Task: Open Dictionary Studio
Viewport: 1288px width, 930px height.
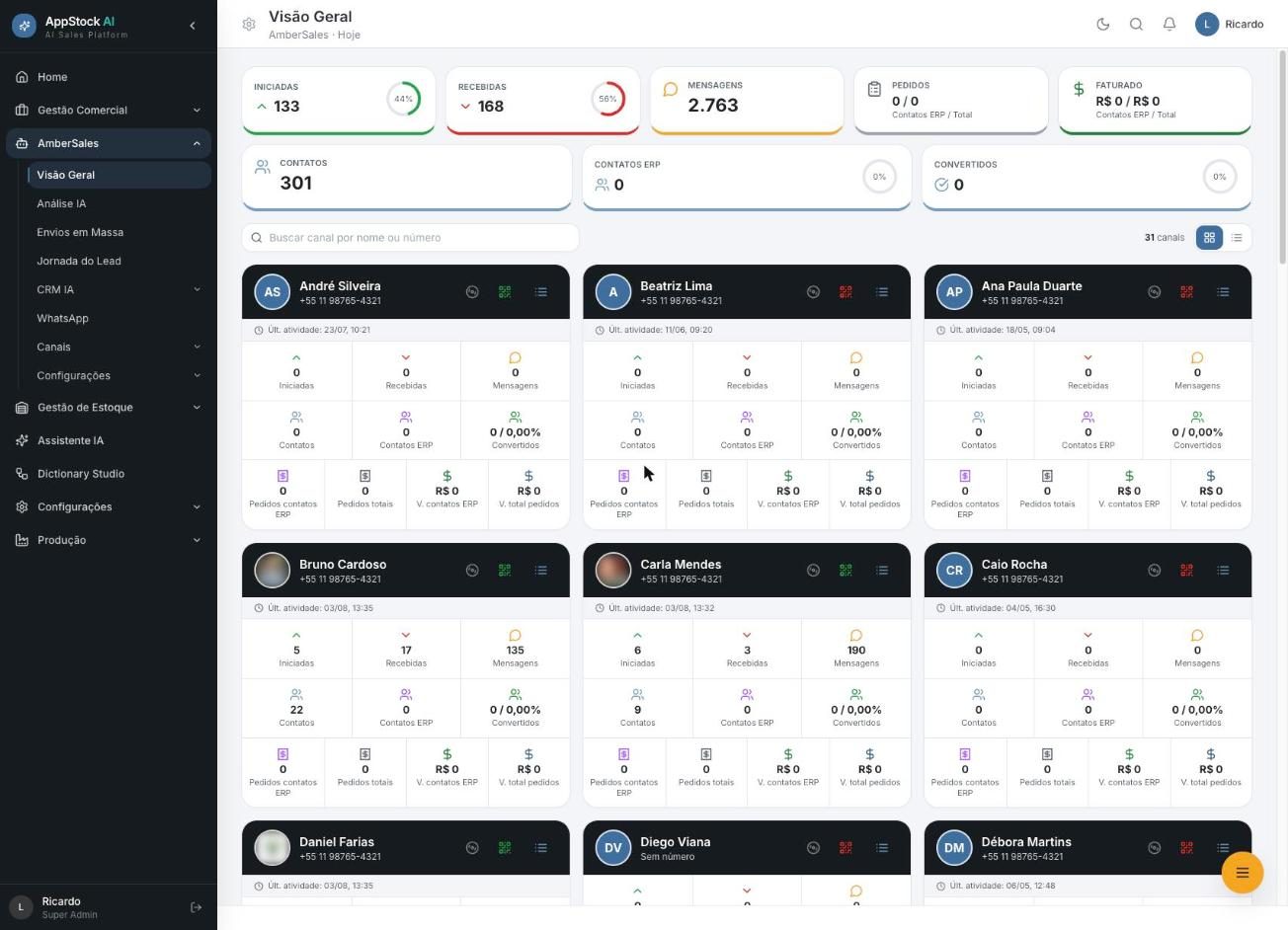Action: (109, 474)
